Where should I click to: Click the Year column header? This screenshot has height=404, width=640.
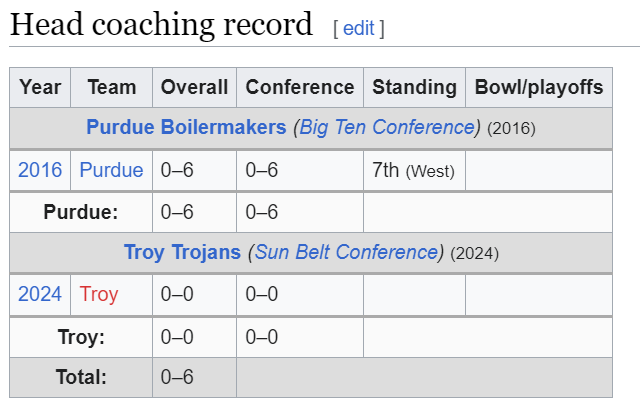(x=40, y=87)
